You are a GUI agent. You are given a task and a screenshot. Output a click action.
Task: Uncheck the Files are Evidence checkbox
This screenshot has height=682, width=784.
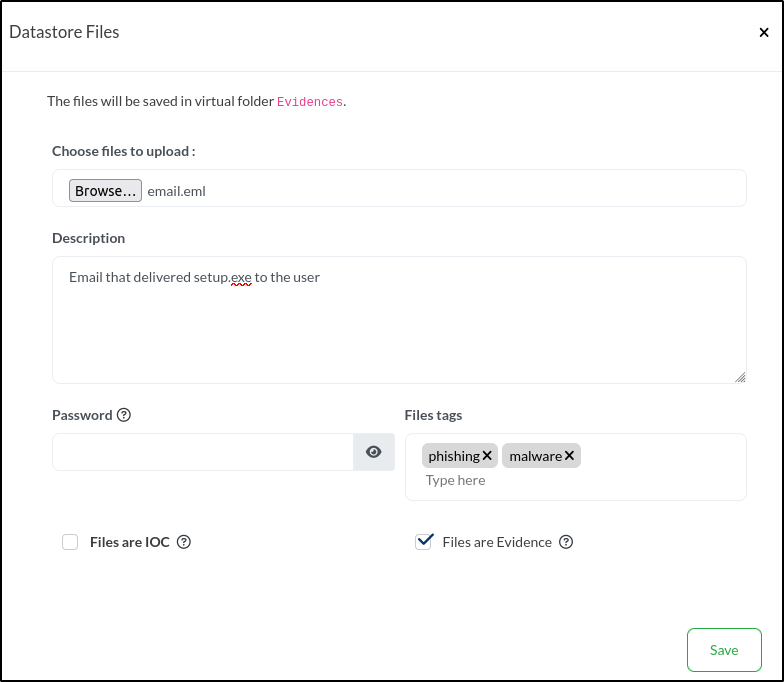(424, 542)
